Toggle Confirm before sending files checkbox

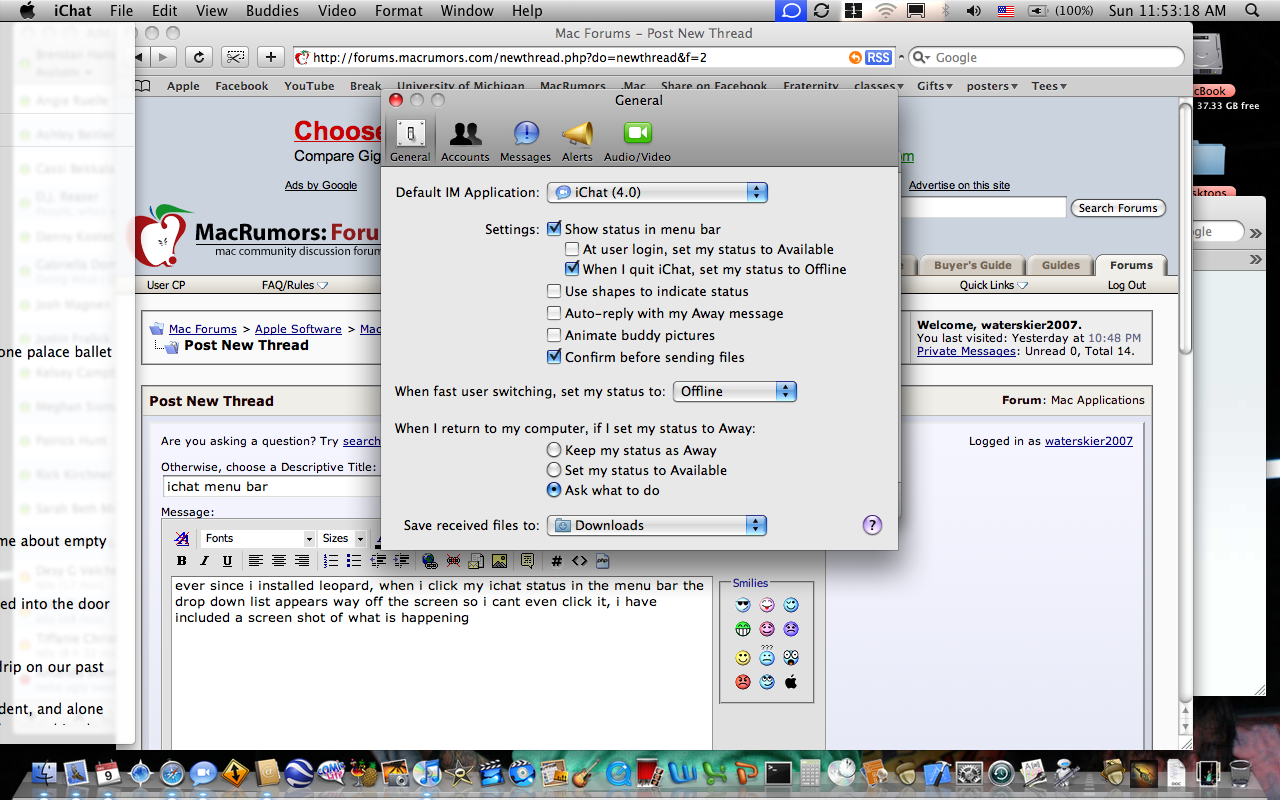[x=554, y=357]
